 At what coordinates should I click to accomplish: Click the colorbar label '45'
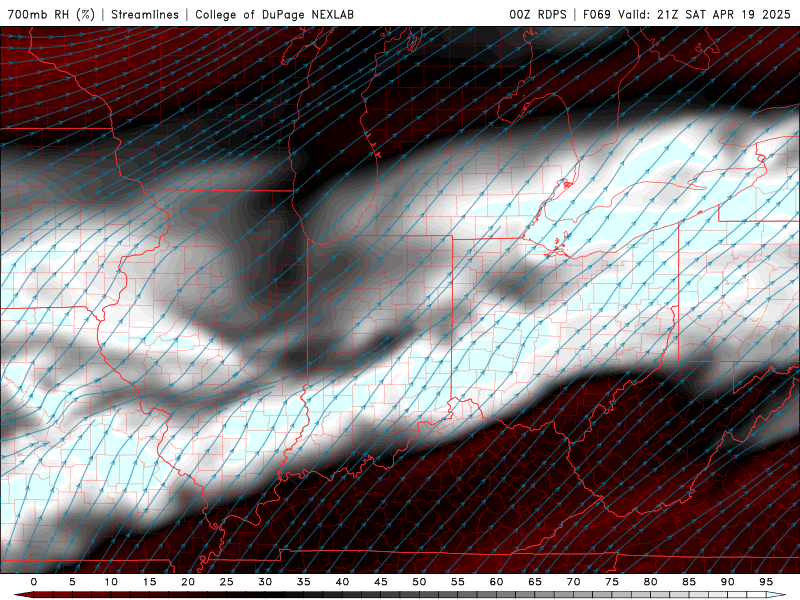(x=381, y=582)
